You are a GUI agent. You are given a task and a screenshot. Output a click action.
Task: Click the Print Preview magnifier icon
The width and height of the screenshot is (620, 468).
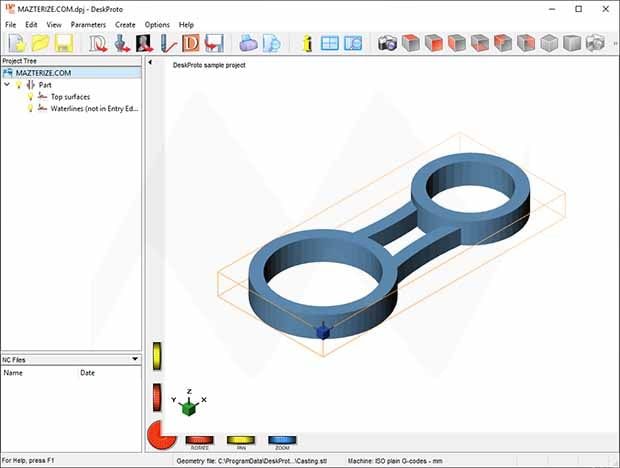click(272, 43)
